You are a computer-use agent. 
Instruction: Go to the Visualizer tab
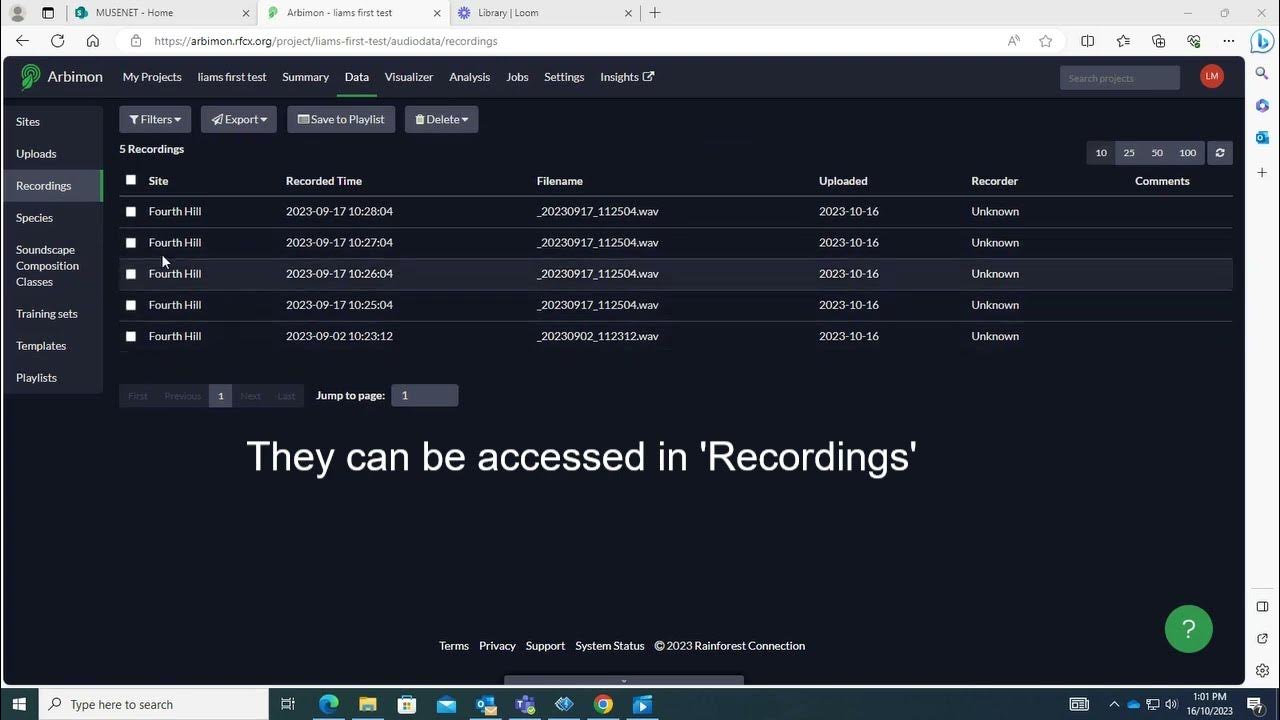409,77
